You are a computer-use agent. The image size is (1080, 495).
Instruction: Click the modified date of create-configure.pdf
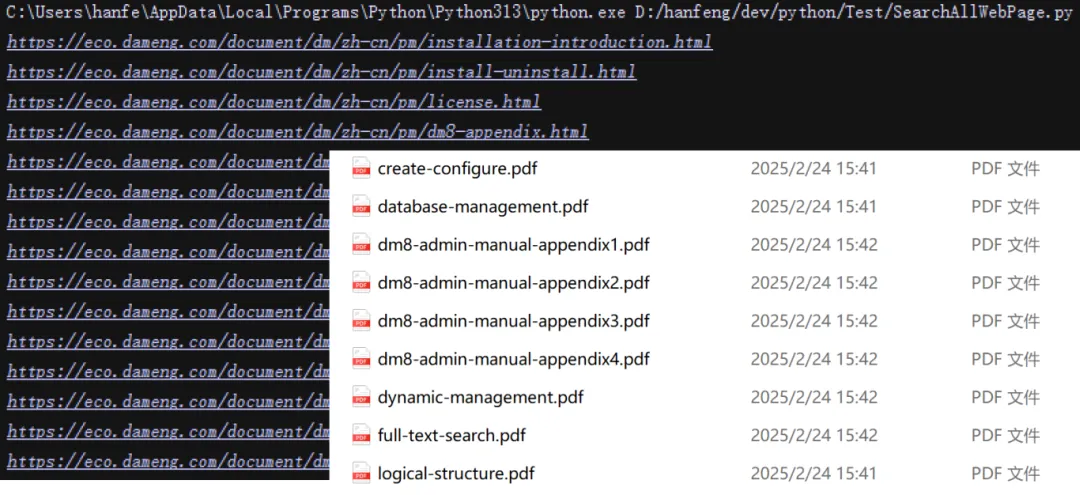point(813,169)
